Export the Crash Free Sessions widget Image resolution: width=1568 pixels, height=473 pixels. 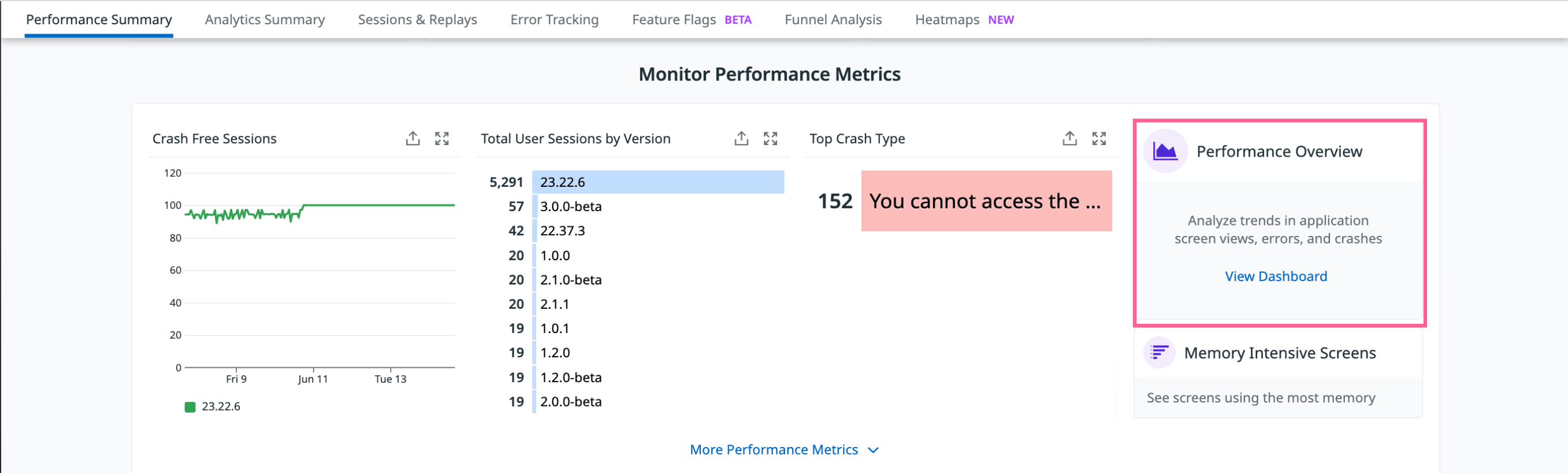(413, 138)
